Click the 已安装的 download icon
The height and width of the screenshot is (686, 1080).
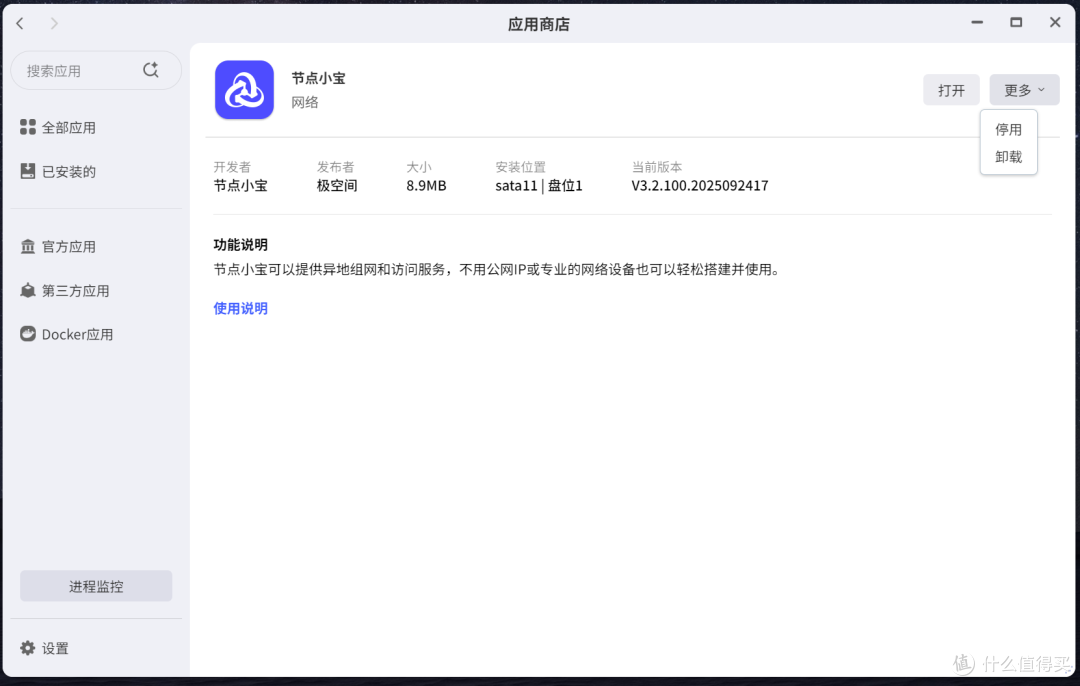coord(28,172)
